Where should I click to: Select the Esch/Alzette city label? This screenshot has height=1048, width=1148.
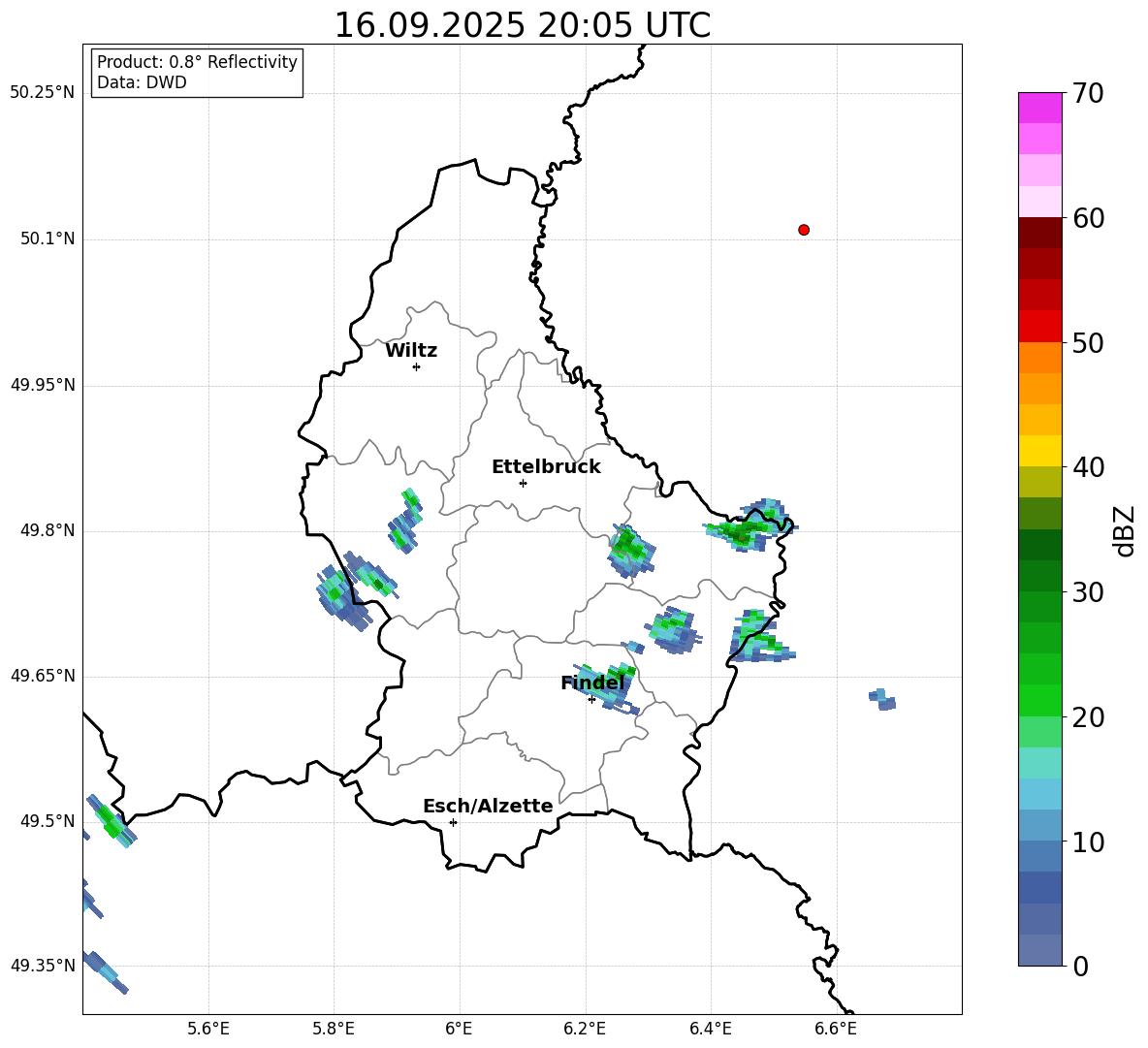click(488, 807)
